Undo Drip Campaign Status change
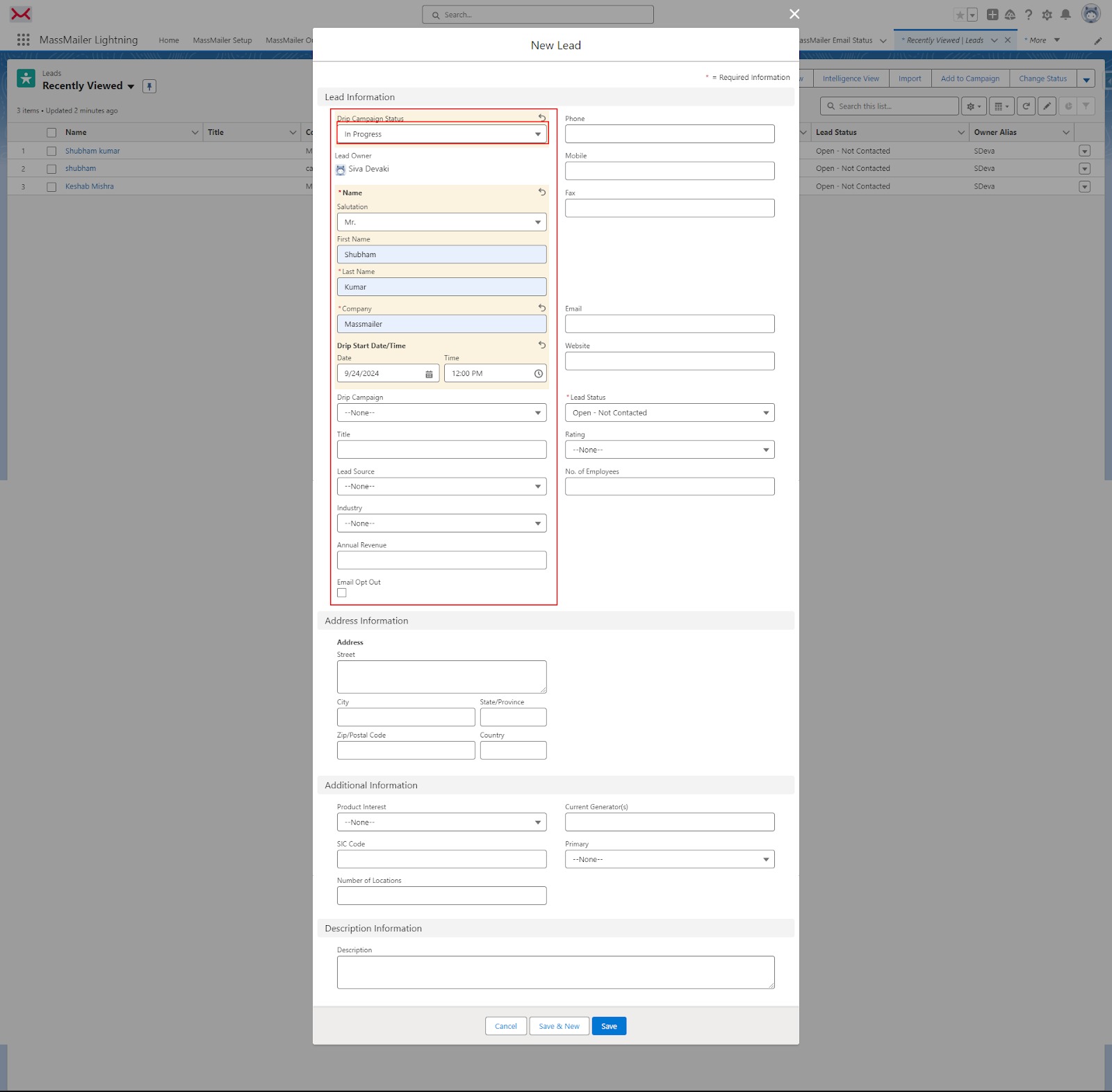This screenshot has width=1112, height=1092. pyautogui.click(x=542, y=117)
